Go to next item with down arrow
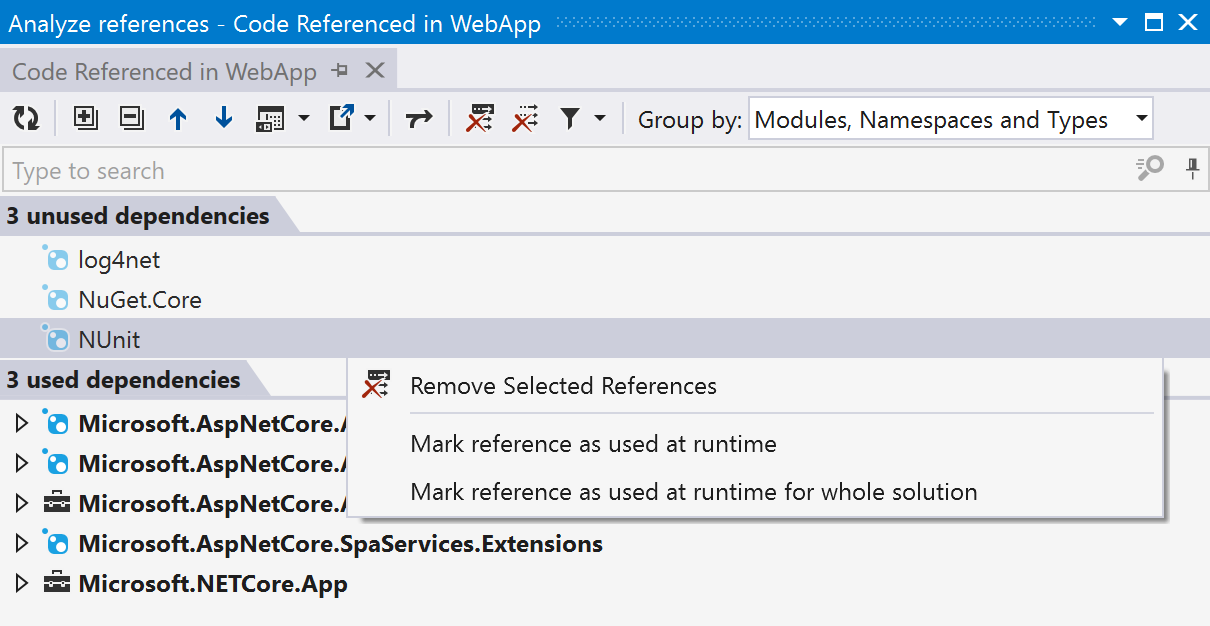The height and width of the screenshot is (626, 1210). [224, 119]
